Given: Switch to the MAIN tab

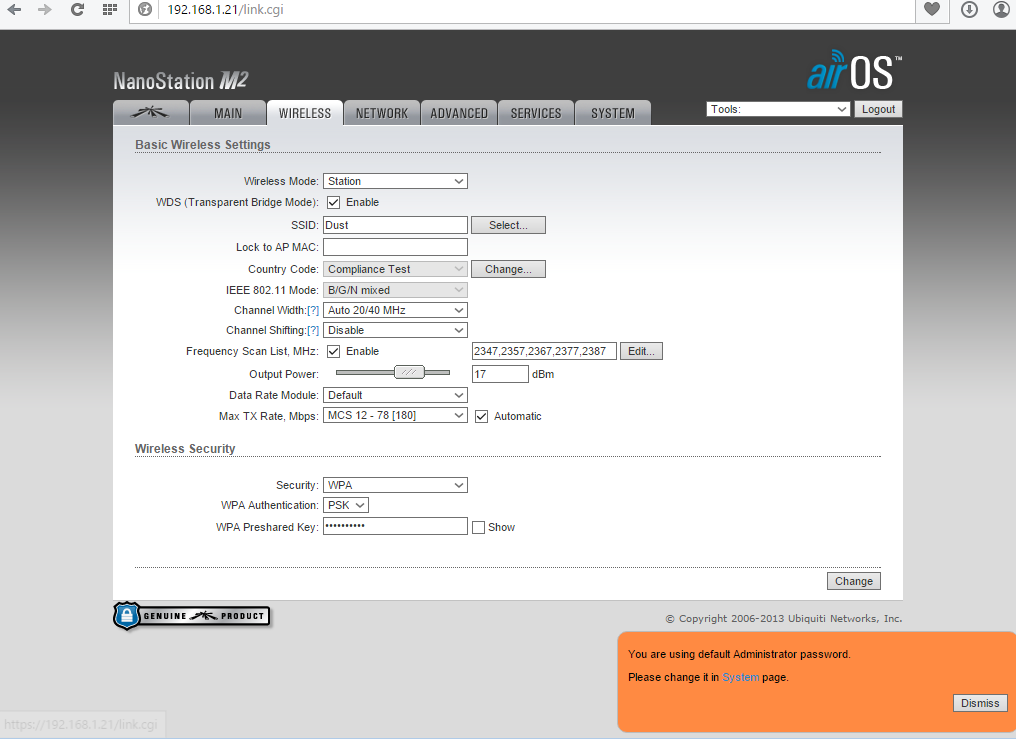Looking at the screenshot, I should pyautogui.click(x=227, y=113).
